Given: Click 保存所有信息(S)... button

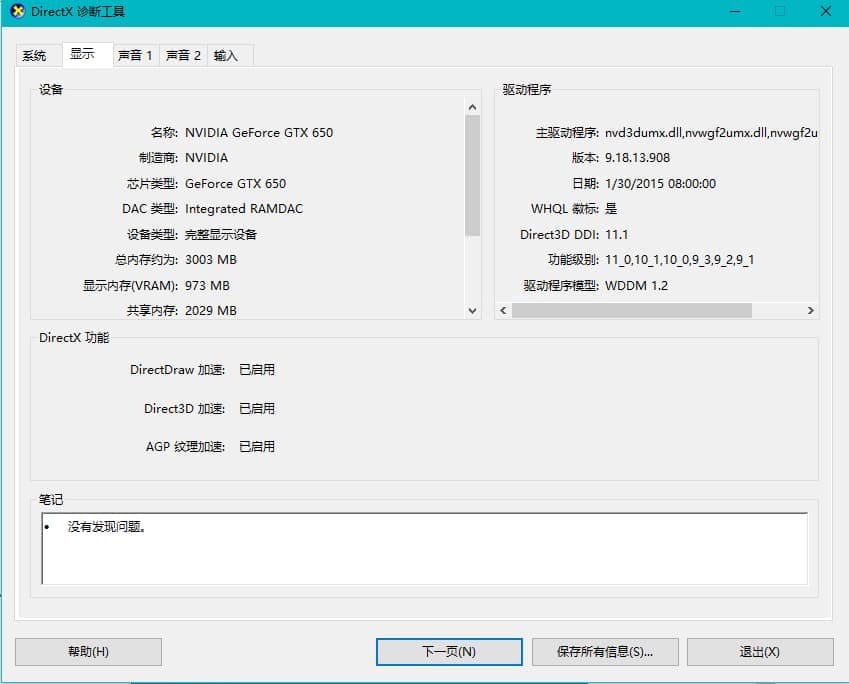Looking at the screenshot, I should (605, 651).
